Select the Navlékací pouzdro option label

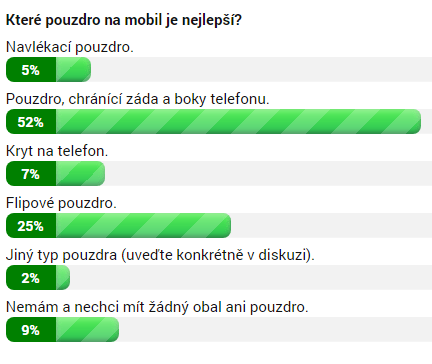(70, 47)
